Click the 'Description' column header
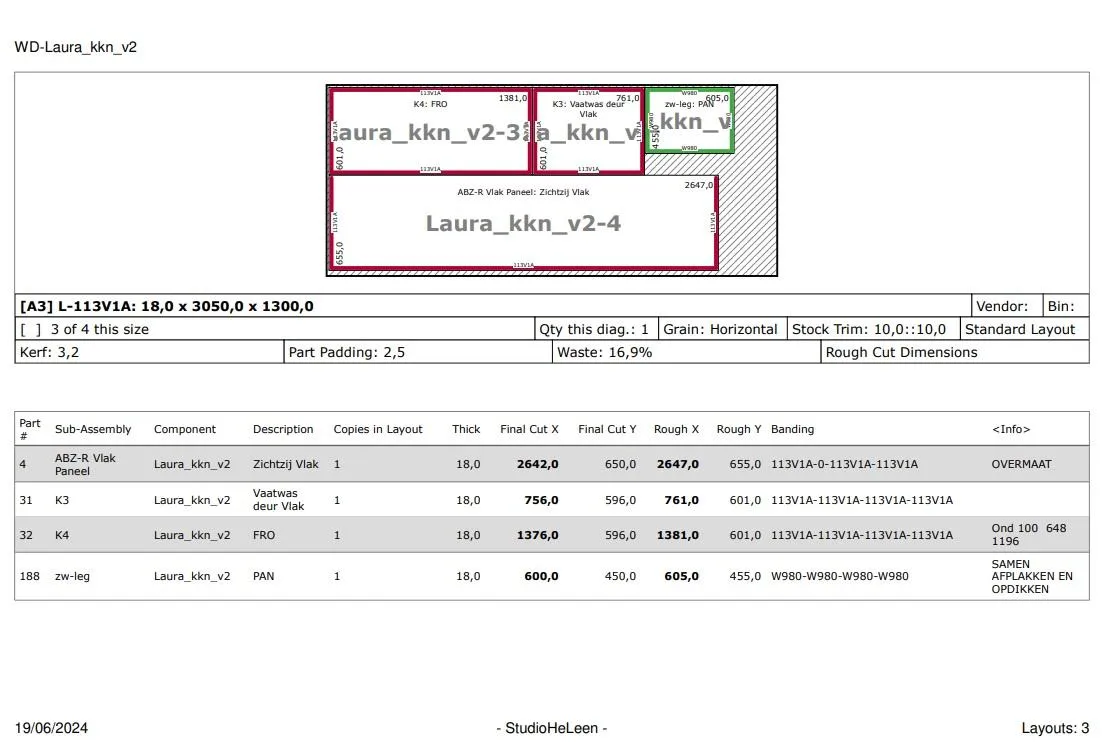Viewport: 1102px width, 752px height. [x=283, y=429]
